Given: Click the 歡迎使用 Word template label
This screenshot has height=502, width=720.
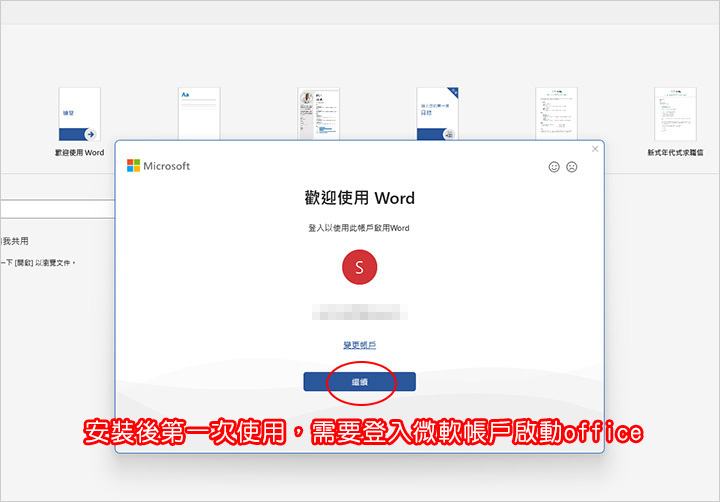Looking at the screenshot, I should (79, 152).
